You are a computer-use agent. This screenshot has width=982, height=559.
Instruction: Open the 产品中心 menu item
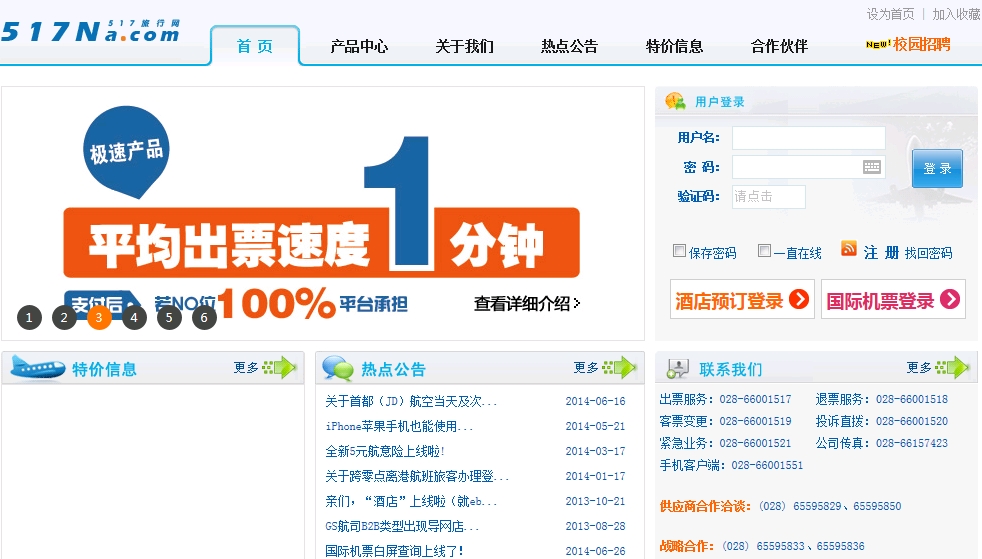tap(359, 46)
